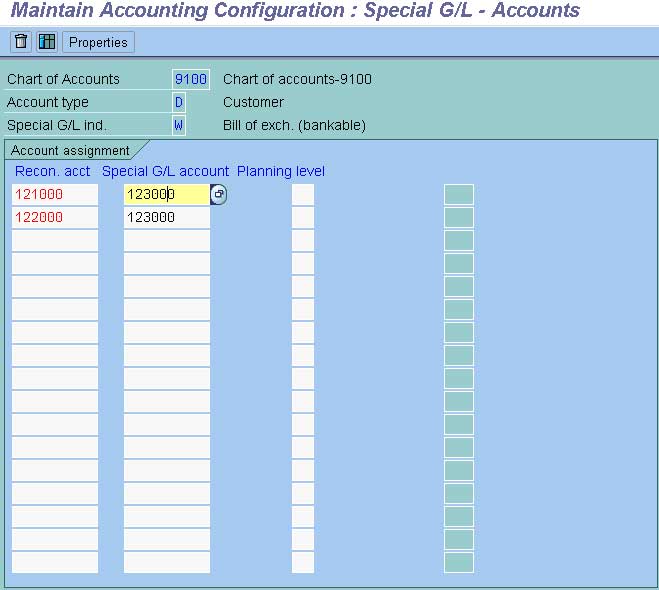Click the Planning level column header
Image resolution: width=659 pixels, height=590 pixels.
(281, 171)
